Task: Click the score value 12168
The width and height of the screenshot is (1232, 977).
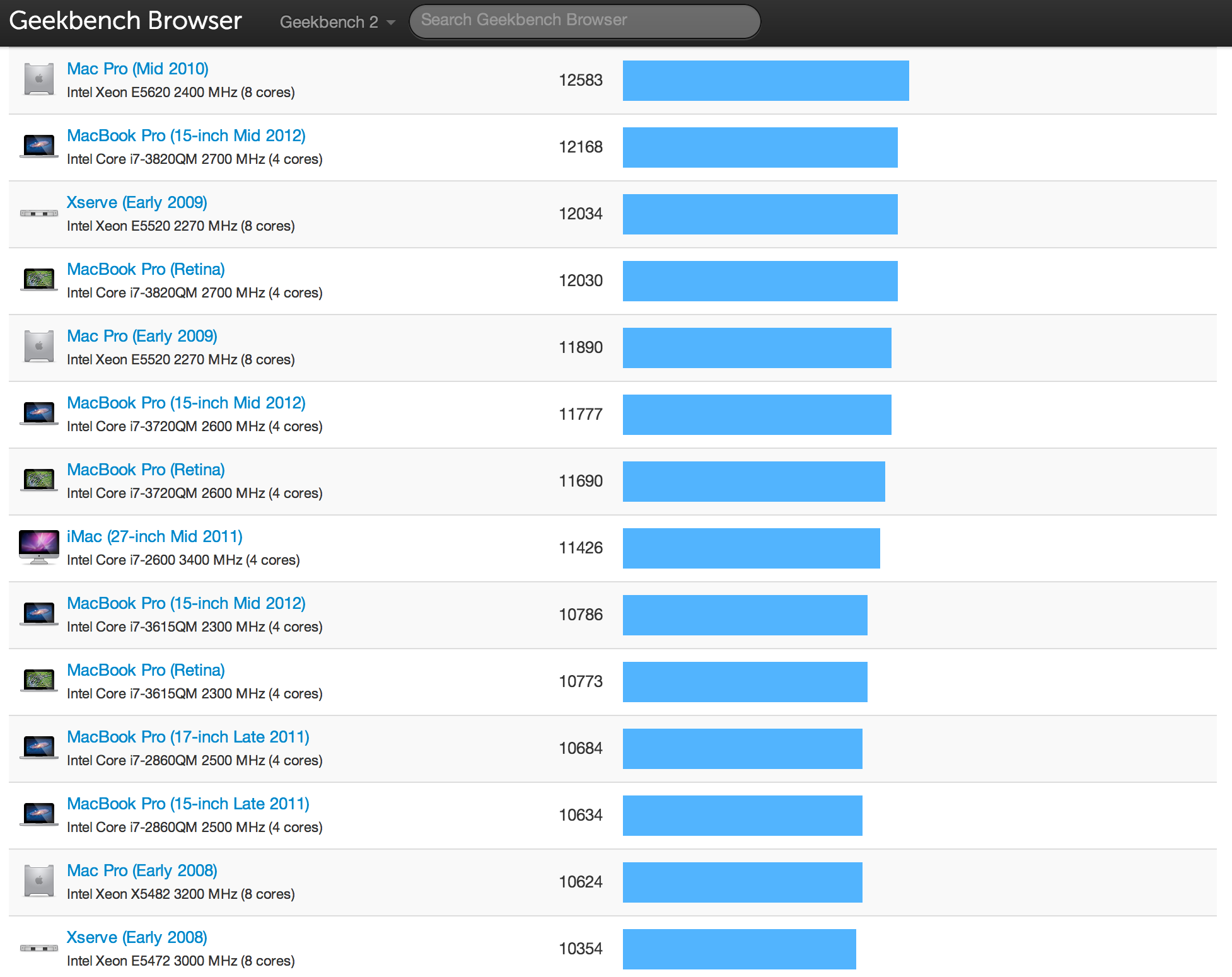Action: pyautogui.click(x=581, y=147)
